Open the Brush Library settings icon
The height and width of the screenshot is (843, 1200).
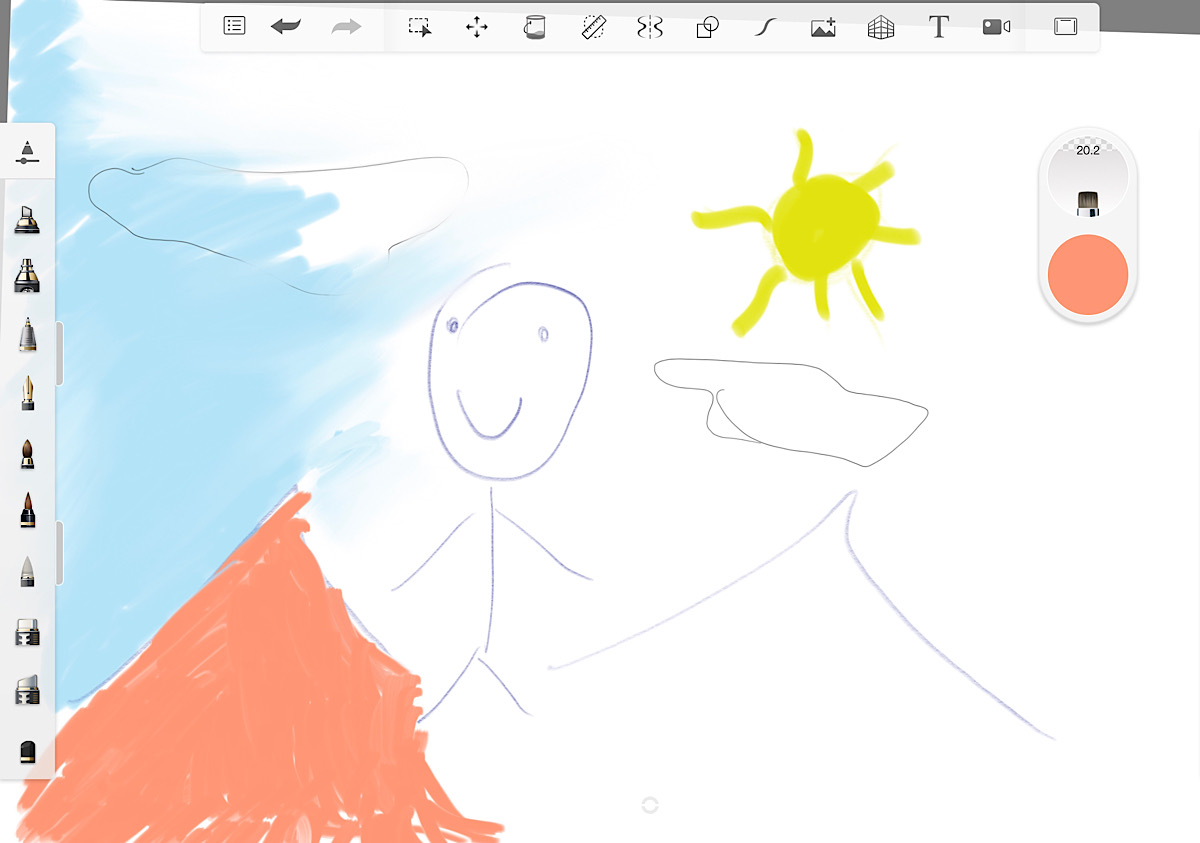coord(27,152)
